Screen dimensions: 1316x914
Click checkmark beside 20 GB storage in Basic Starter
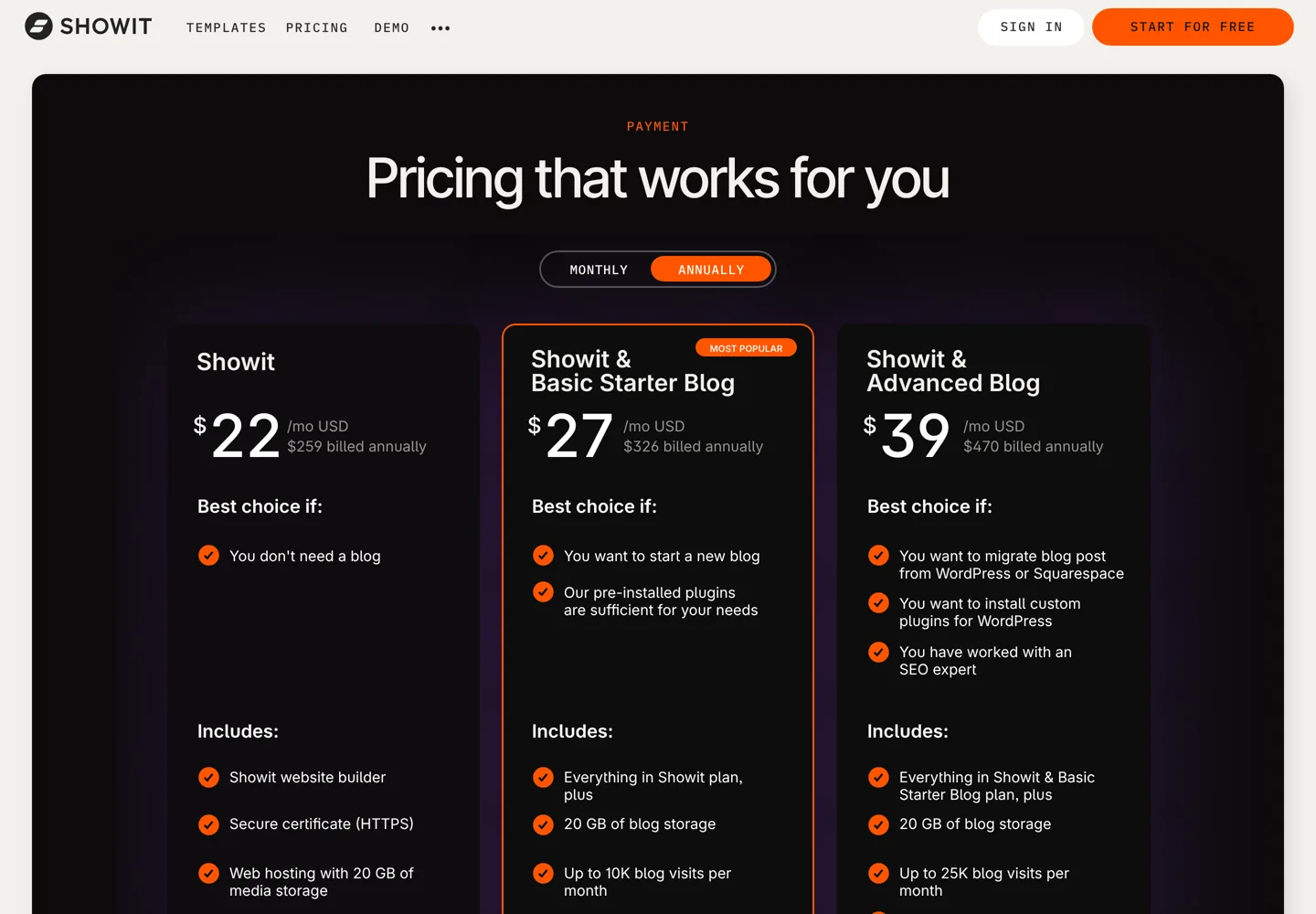point(543,824)
